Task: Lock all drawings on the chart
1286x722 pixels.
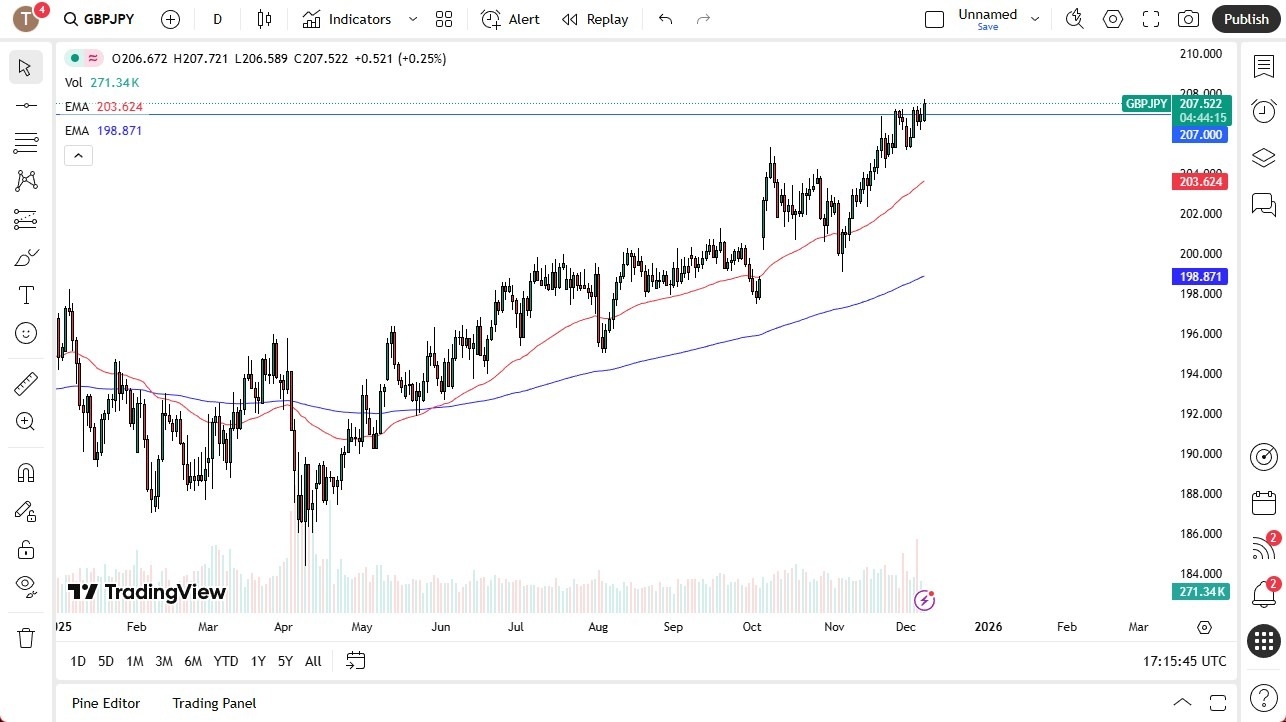Action: pyautogui.click(x=25, y=549)
